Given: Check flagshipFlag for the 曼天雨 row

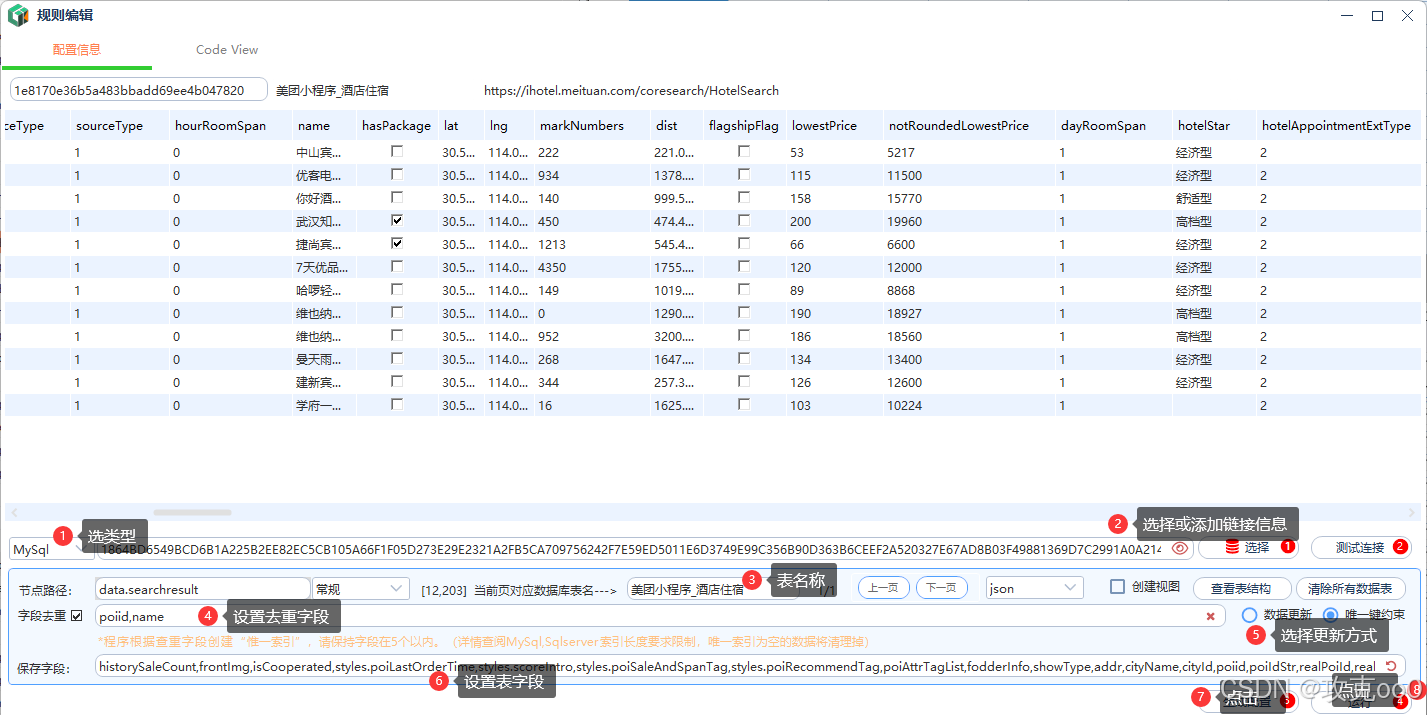Looking at the screenshot, I should tap(744, 358).
